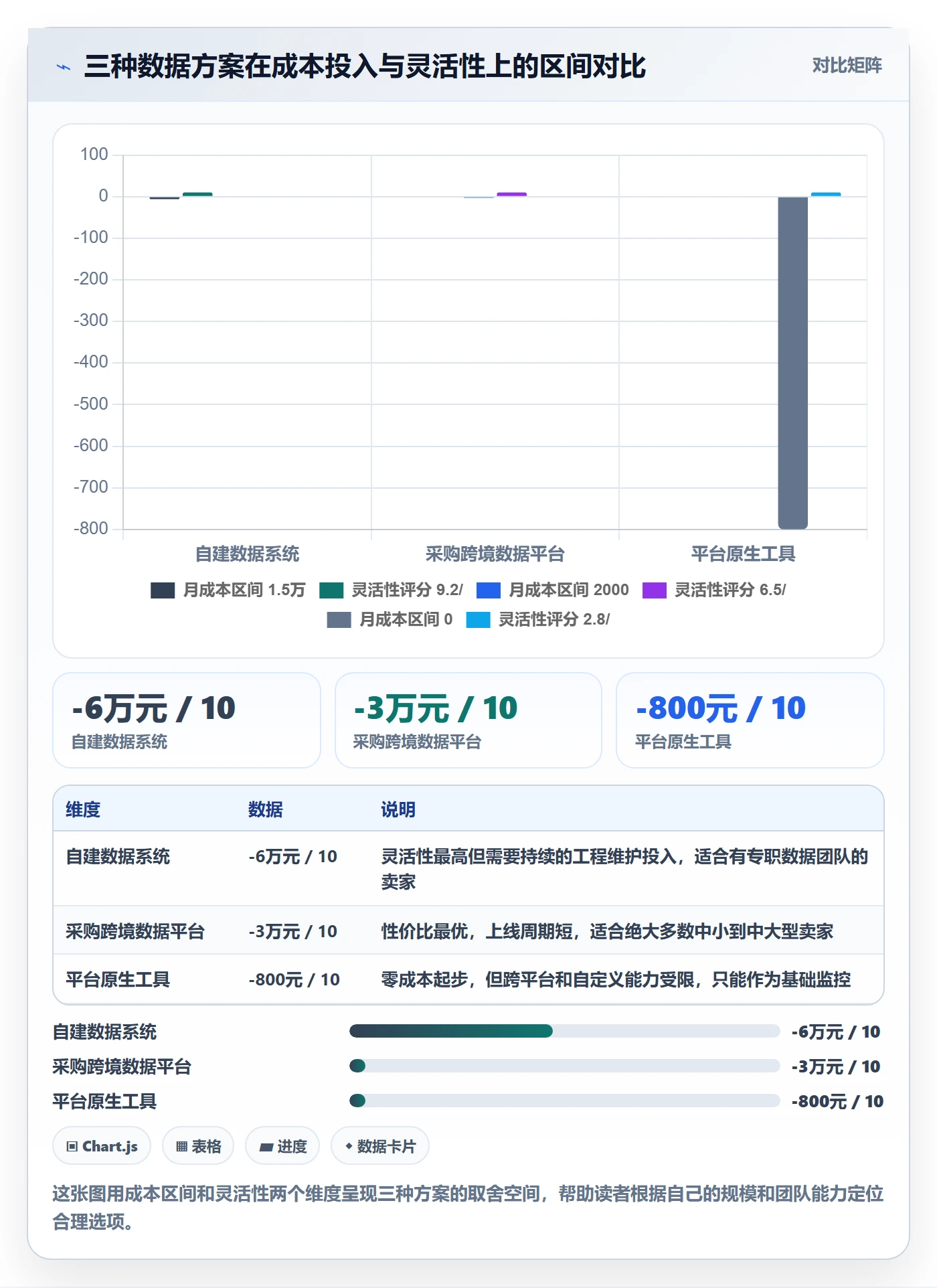Click the description starting 灵活性最高但需要持续
Viewport: 937px width, 1288px height.
(x=624, y=869)
